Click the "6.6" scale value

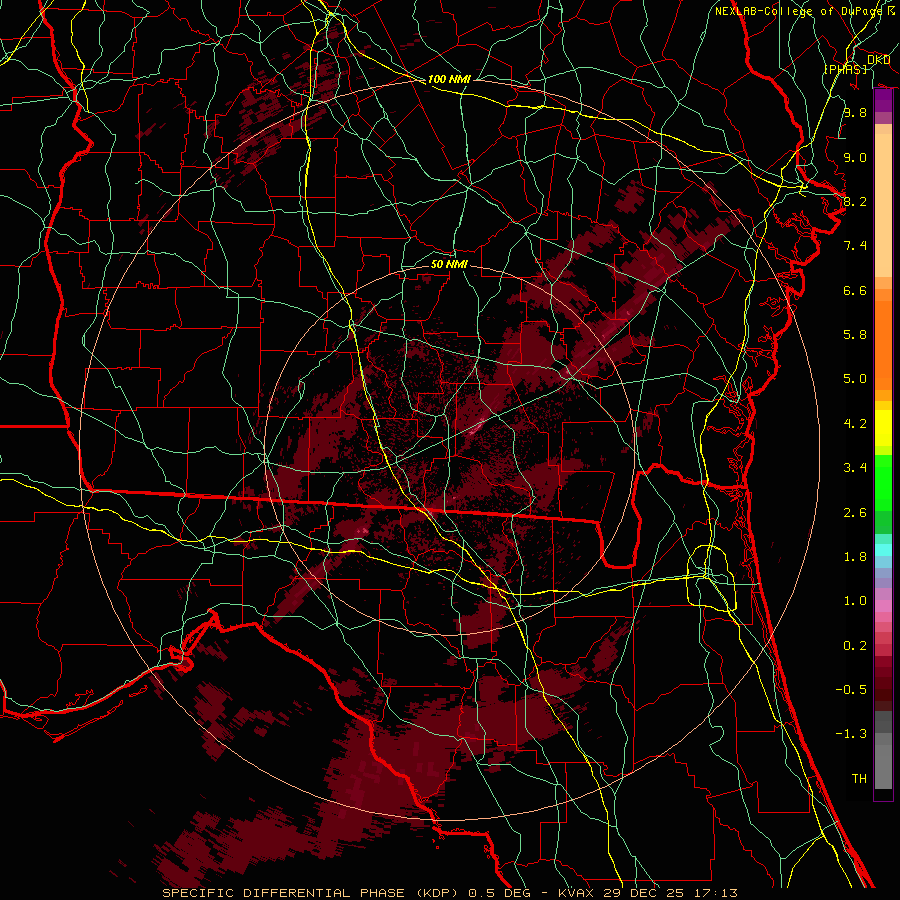(x=855, y=290)
